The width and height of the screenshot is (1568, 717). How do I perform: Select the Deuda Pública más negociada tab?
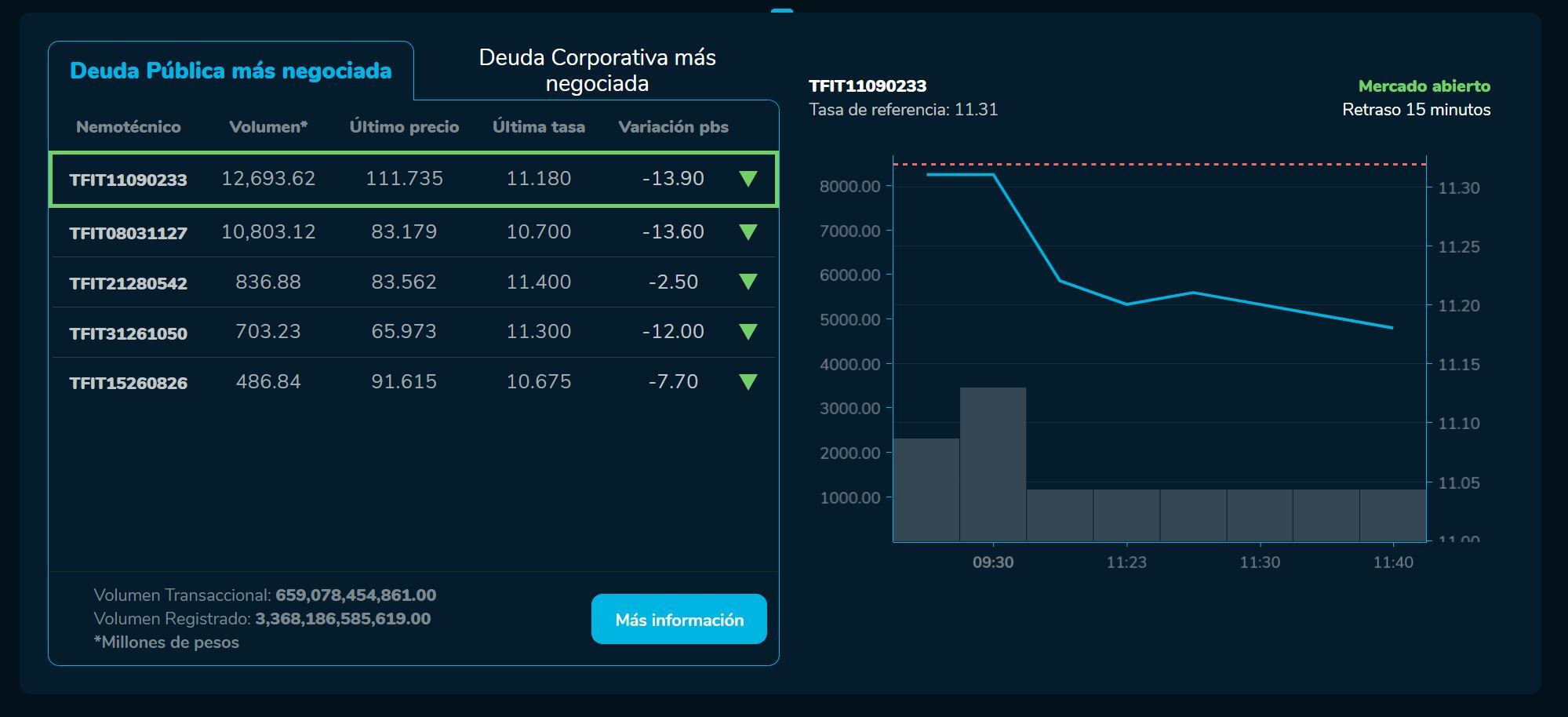coord(230,70)
